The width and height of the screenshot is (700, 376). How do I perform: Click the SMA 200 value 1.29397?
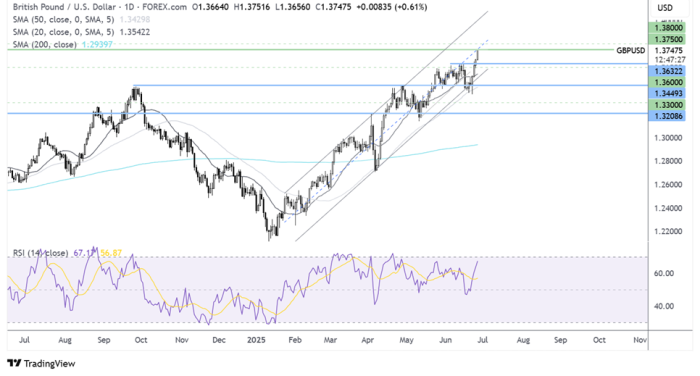pos(97,45)
